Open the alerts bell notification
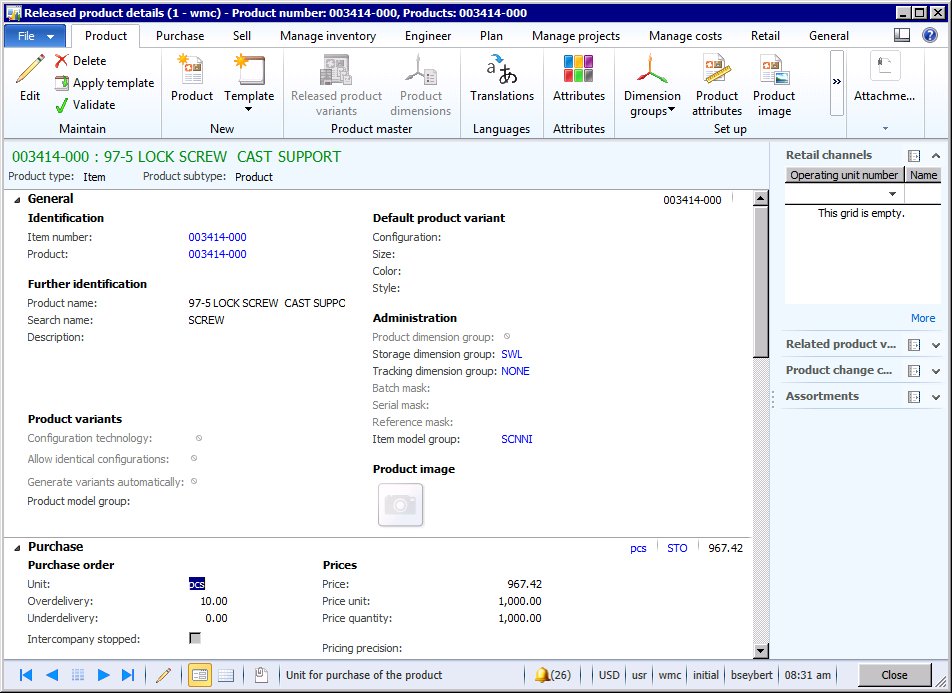952x693 pixels. 552,675
